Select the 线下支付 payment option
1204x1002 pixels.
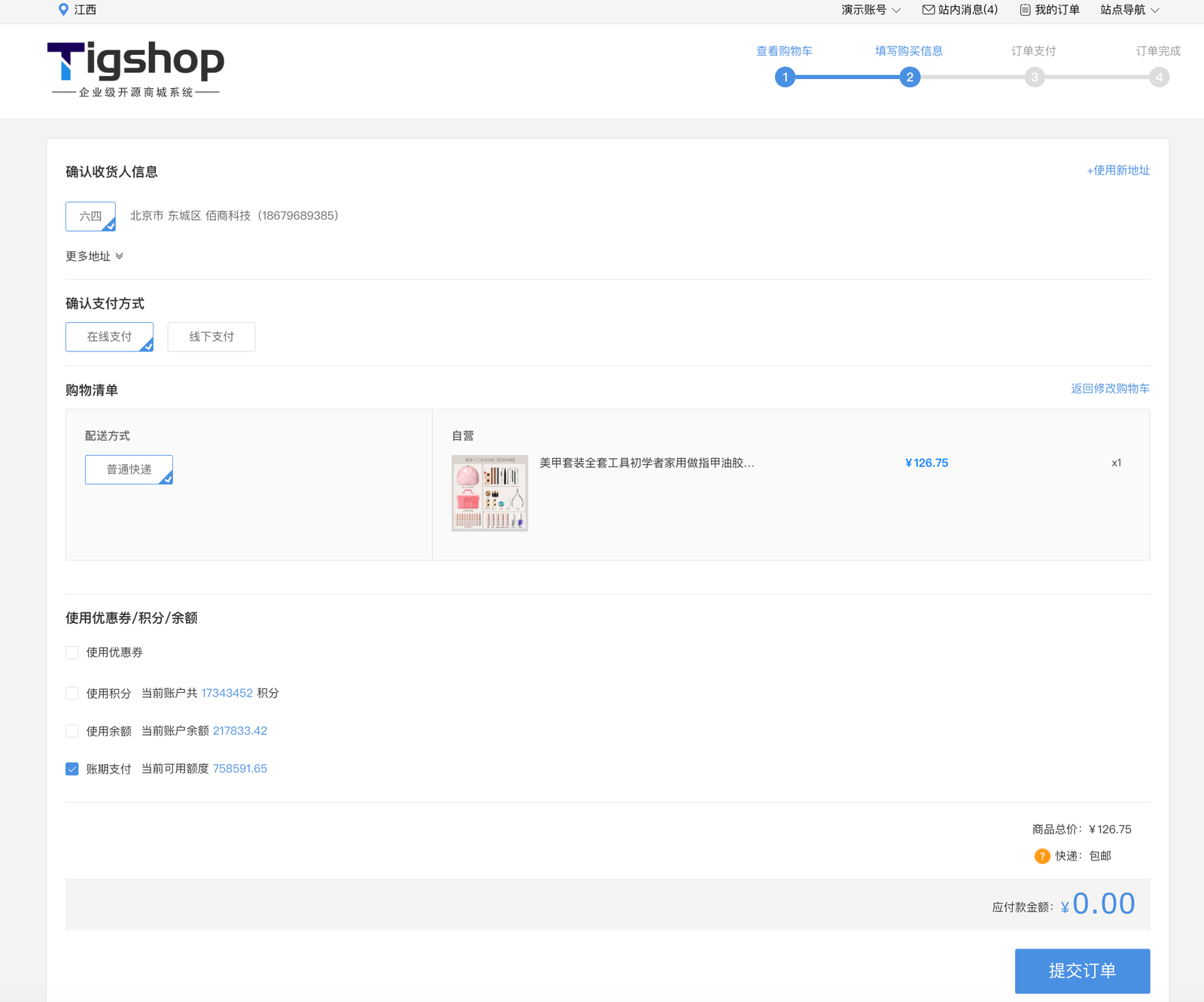click(211, 337)
